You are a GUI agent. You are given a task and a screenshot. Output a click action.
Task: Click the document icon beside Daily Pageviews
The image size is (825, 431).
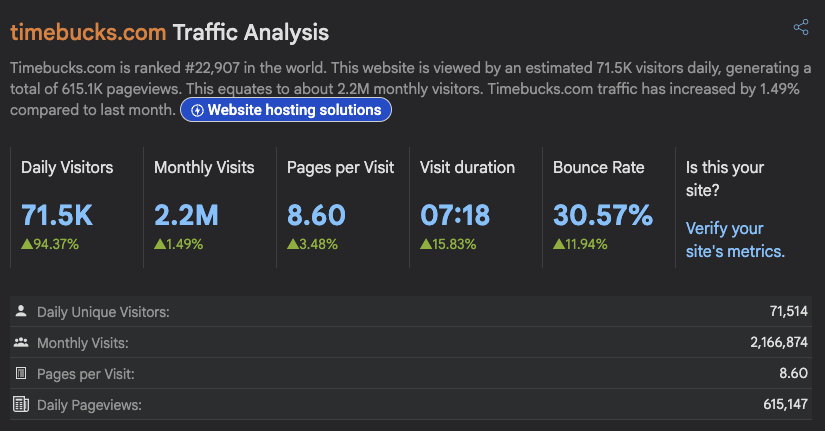(x=21, y=405)
